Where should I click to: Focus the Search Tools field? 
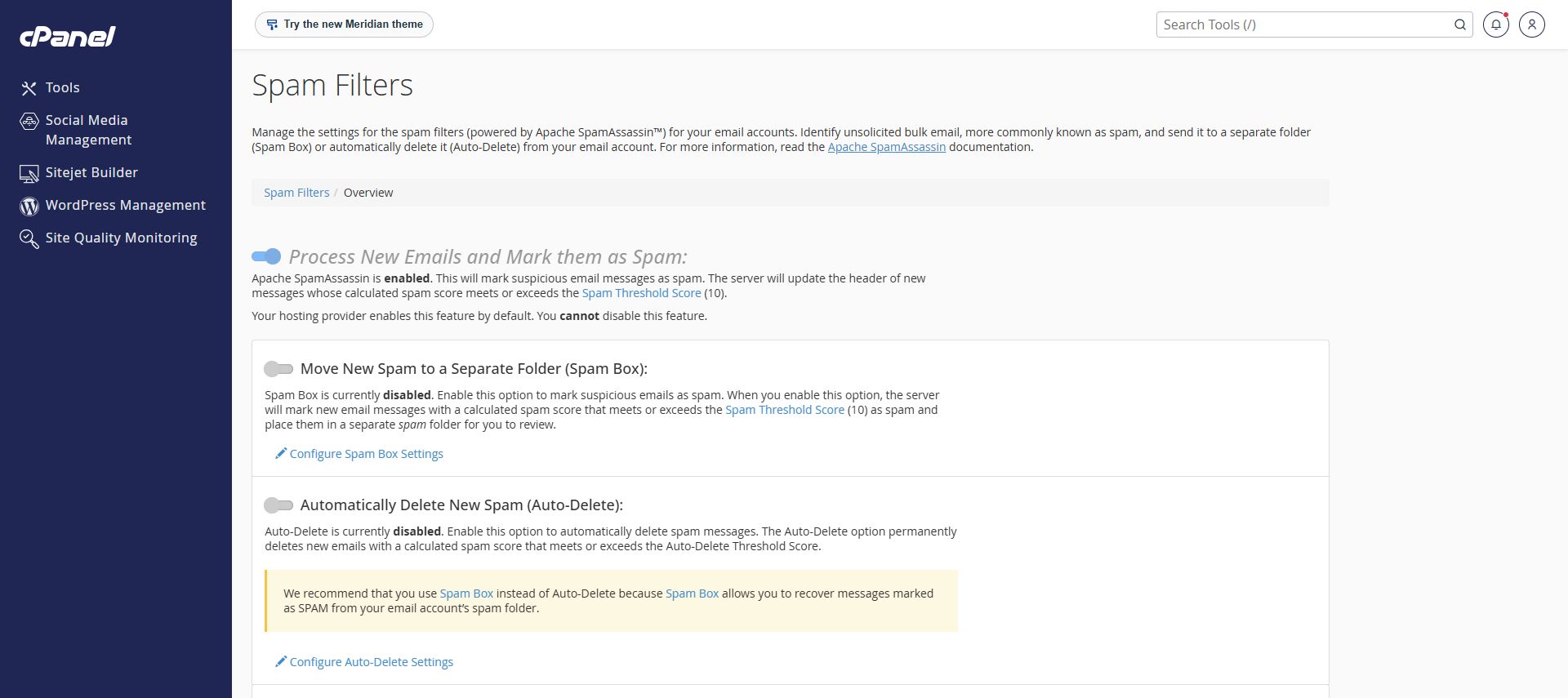pos(1305,24)
